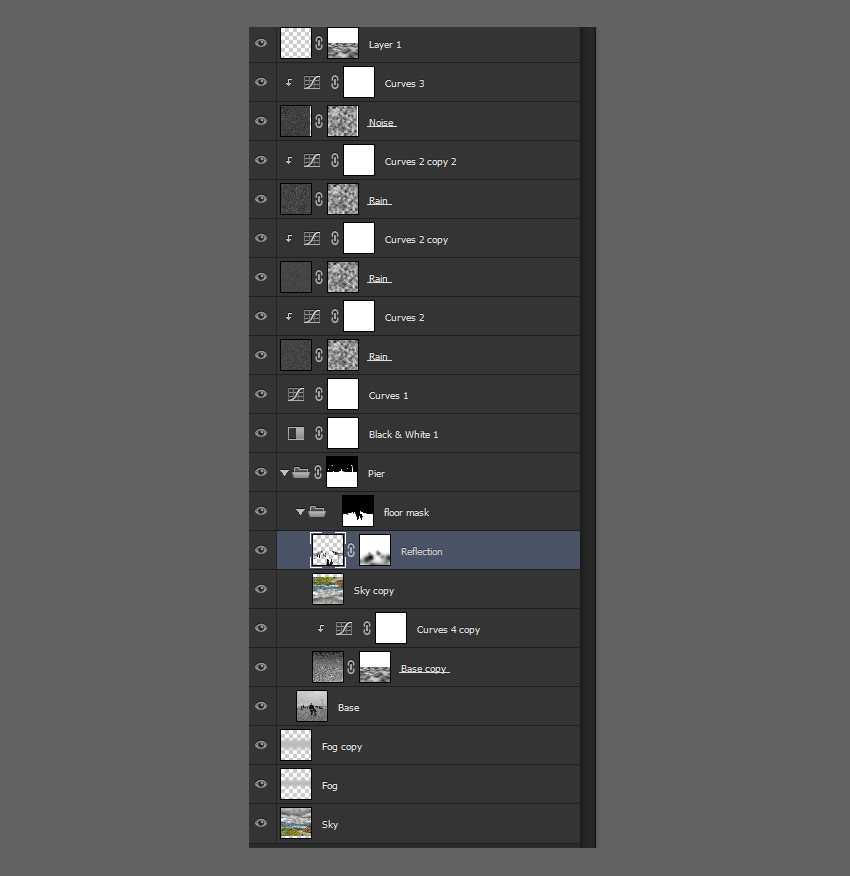Click clipping arrow on Curves 3
850x876 pixels.
click(289, 83)
